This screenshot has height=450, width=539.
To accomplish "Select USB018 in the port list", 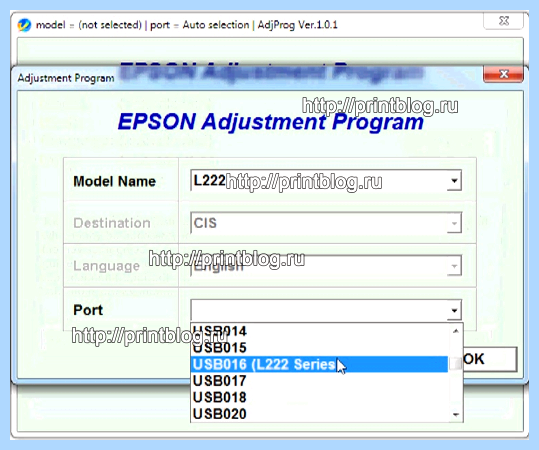I will (319, 397).
